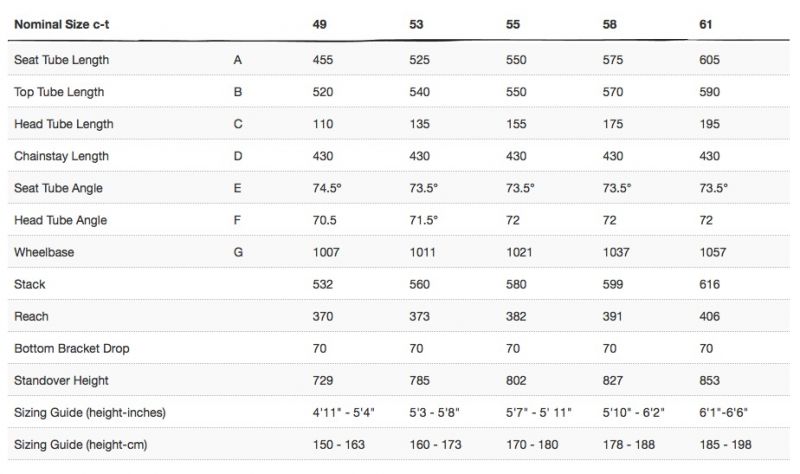Click the Reach row label

31,316
